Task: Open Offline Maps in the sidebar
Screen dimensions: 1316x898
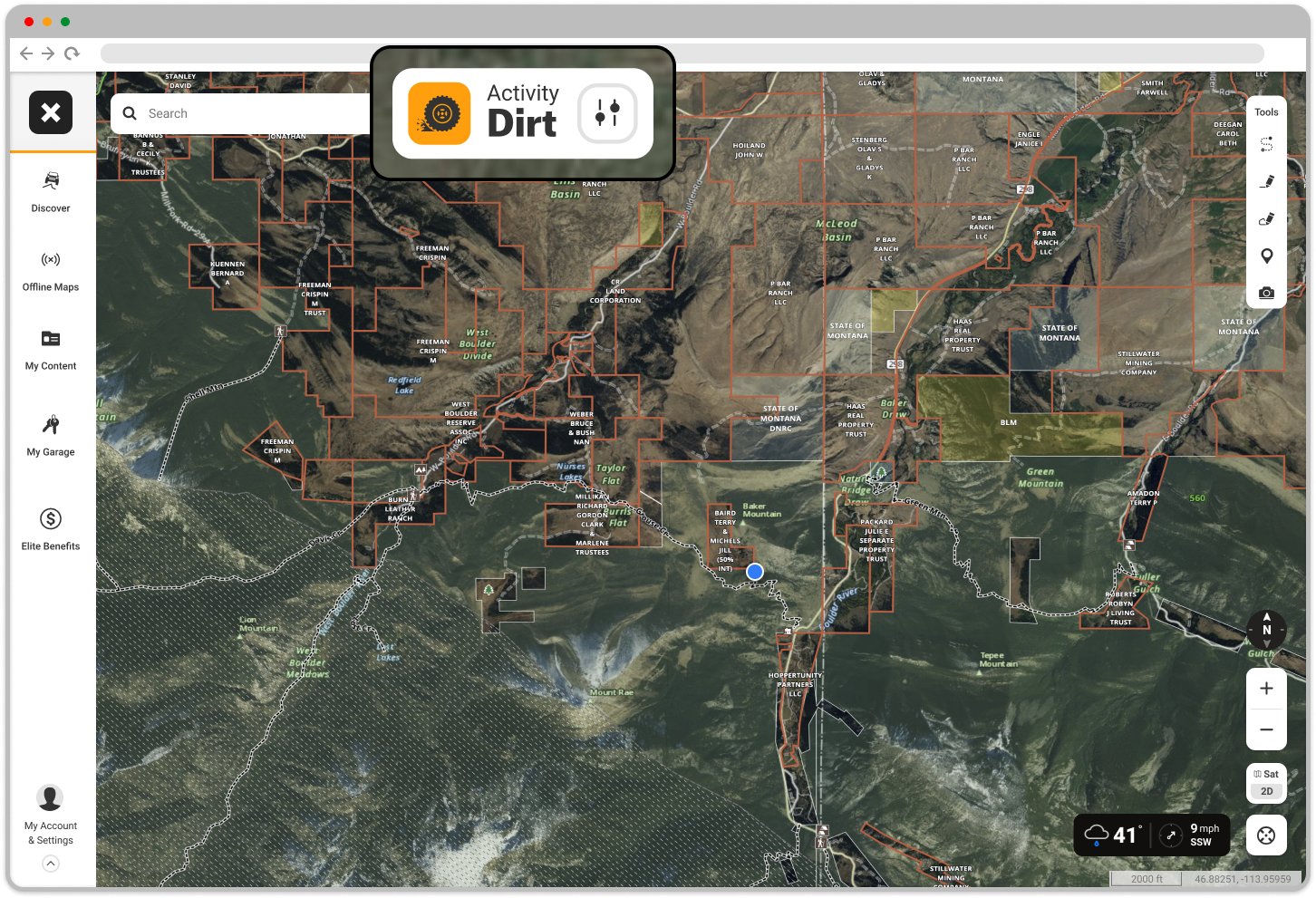Action: [51, 272]
